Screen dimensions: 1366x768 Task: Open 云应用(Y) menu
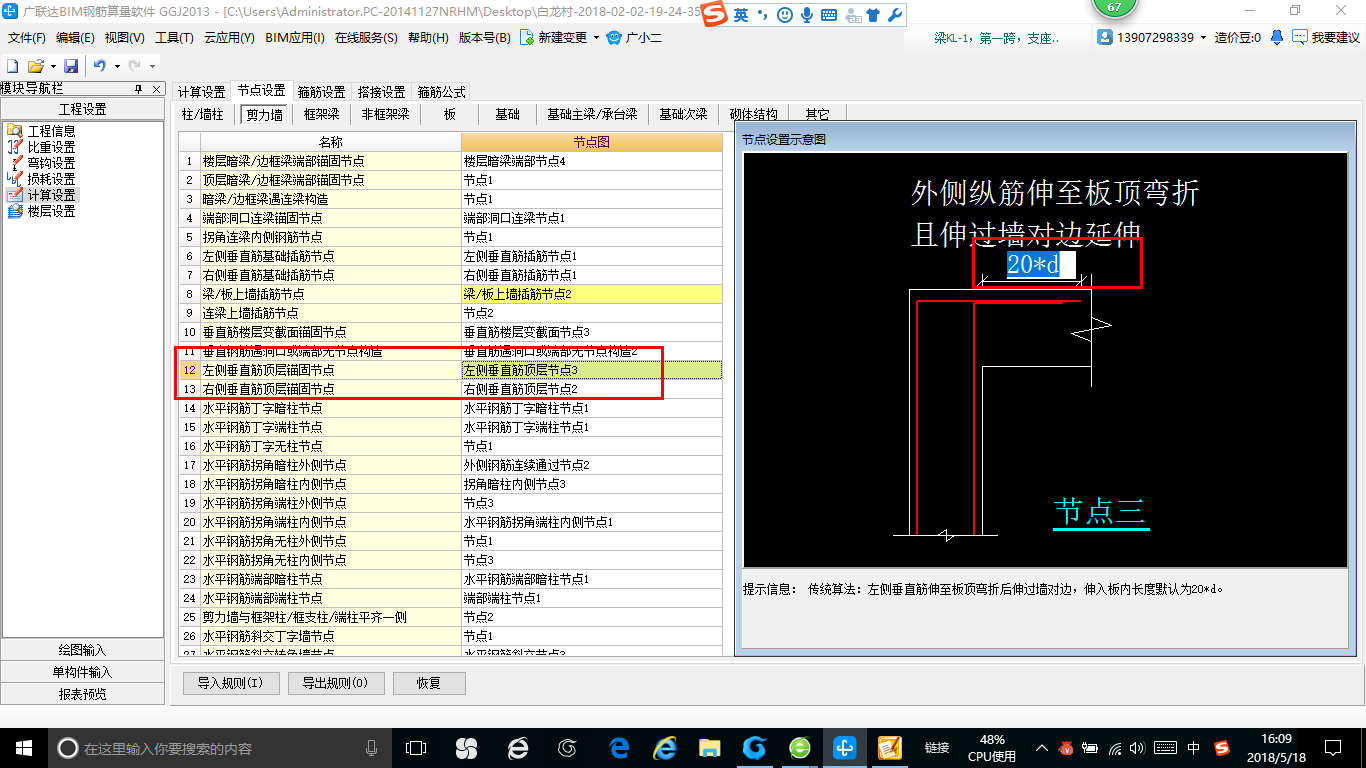(229, 38)
